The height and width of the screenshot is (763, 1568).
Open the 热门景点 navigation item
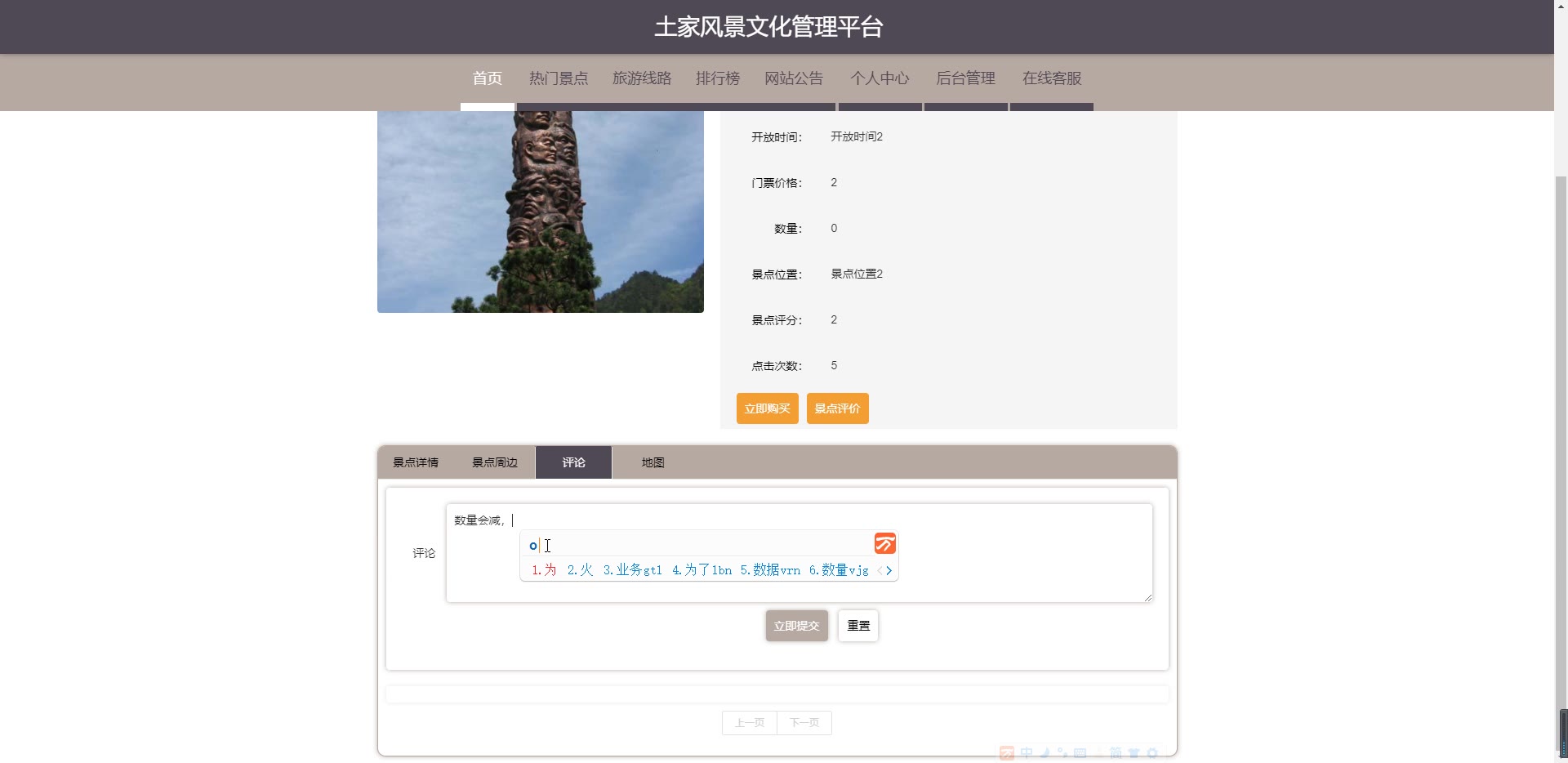[559, 78]
